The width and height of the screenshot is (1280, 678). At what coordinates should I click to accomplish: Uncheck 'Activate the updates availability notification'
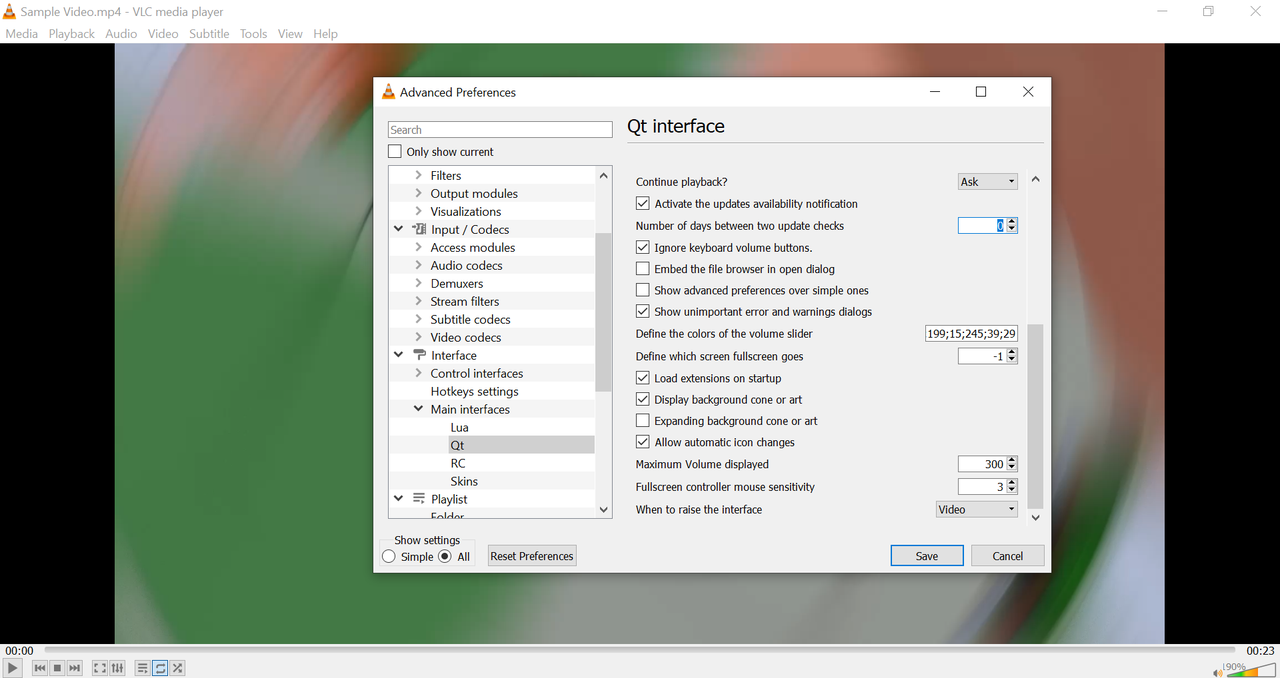click(643, 203)
